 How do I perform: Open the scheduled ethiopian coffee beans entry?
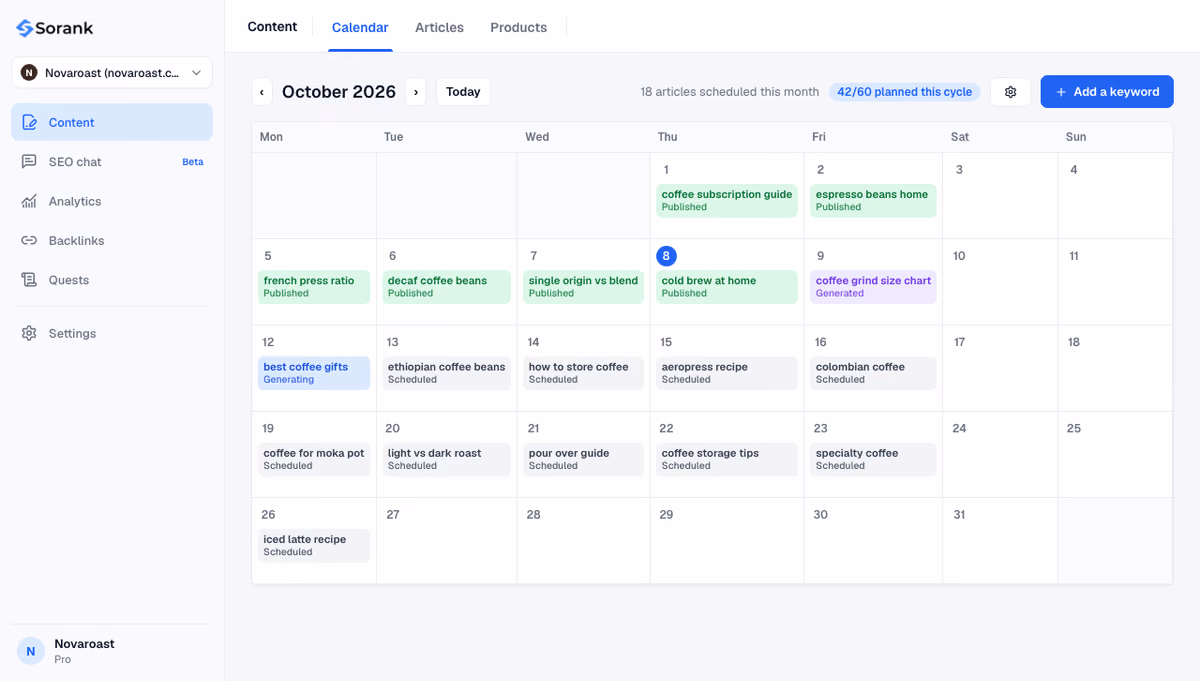coord(447,373)
